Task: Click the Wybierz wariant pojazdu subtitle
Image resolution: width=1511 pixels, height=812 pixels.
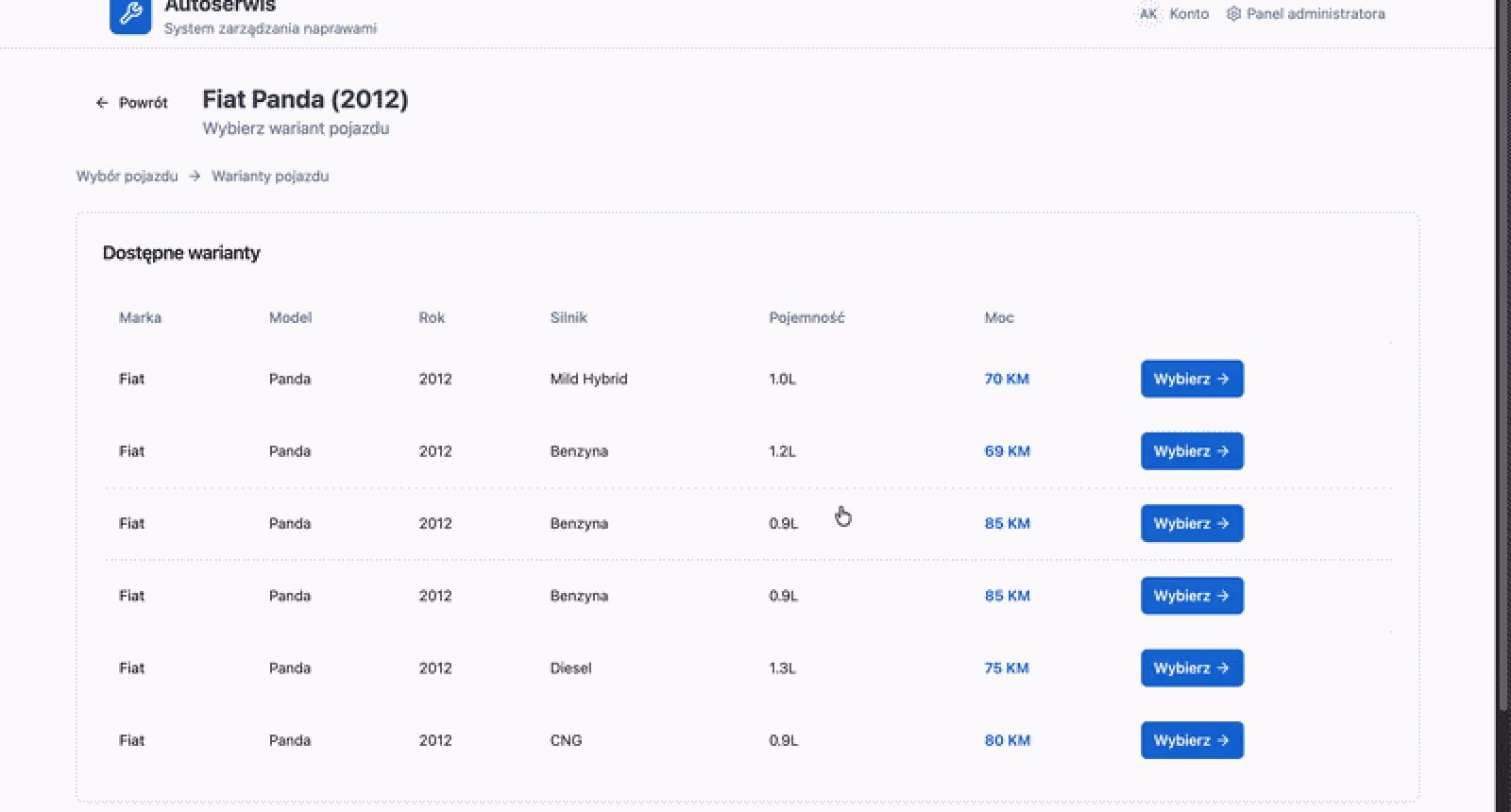Action: 296,128
